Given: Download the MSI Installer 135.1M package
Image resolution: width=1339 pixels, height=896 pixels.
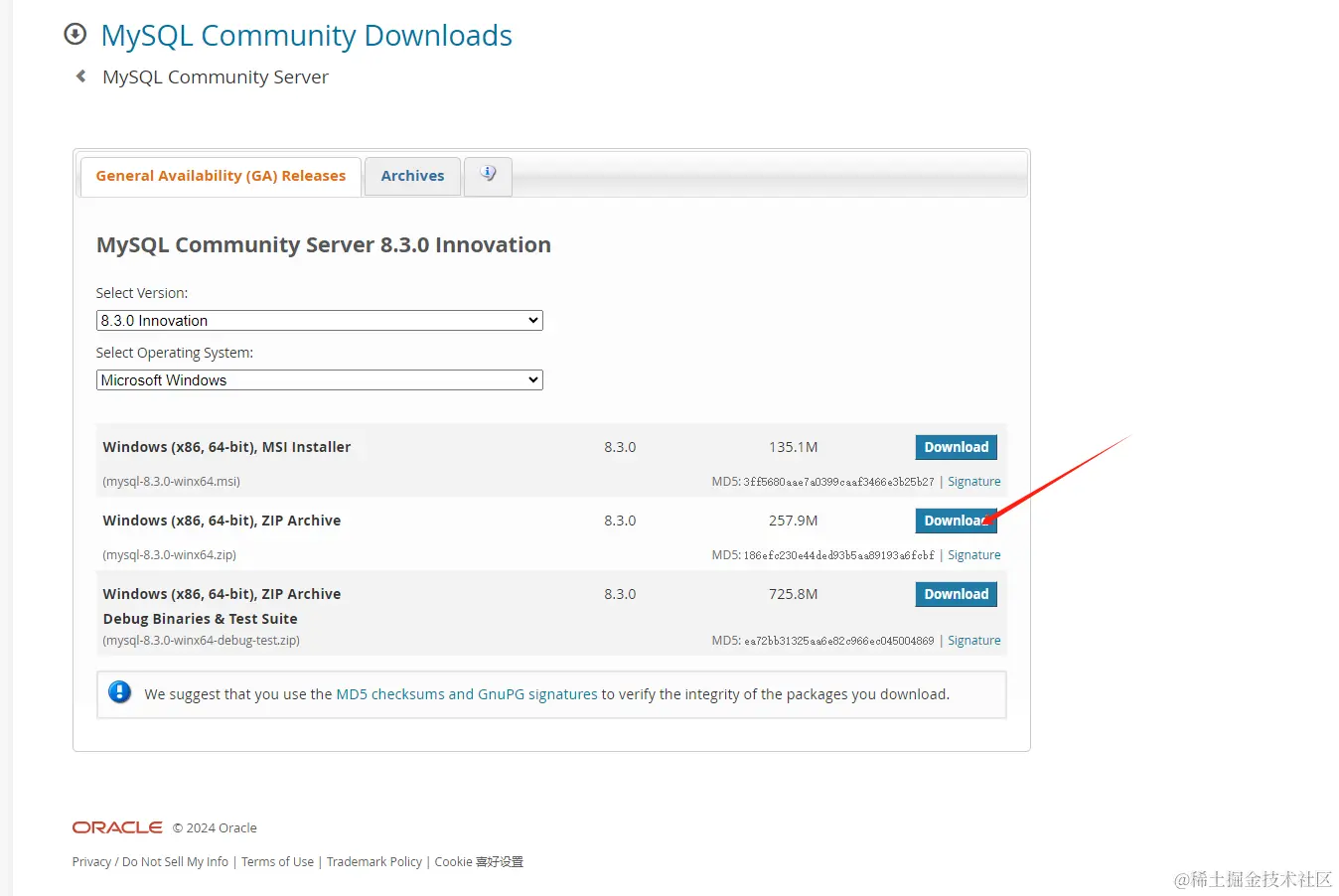Looking at the screenshot, I should coord(956,447).
